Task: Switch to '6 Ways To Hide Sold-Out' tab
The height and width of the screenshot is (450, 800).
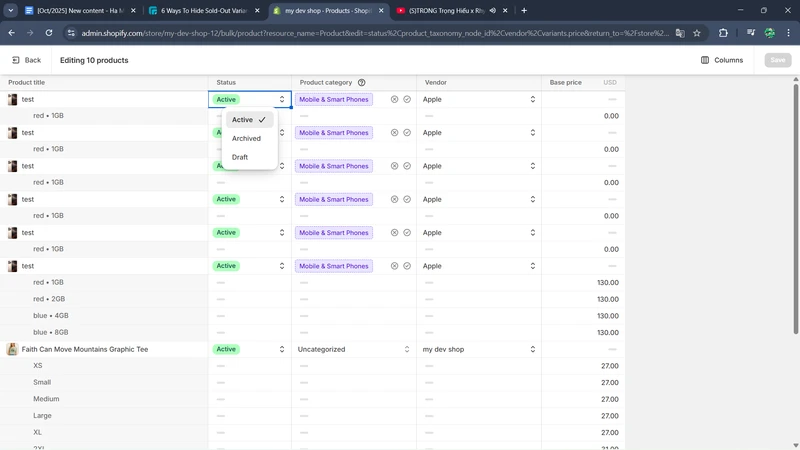Action: pos(203,11)
